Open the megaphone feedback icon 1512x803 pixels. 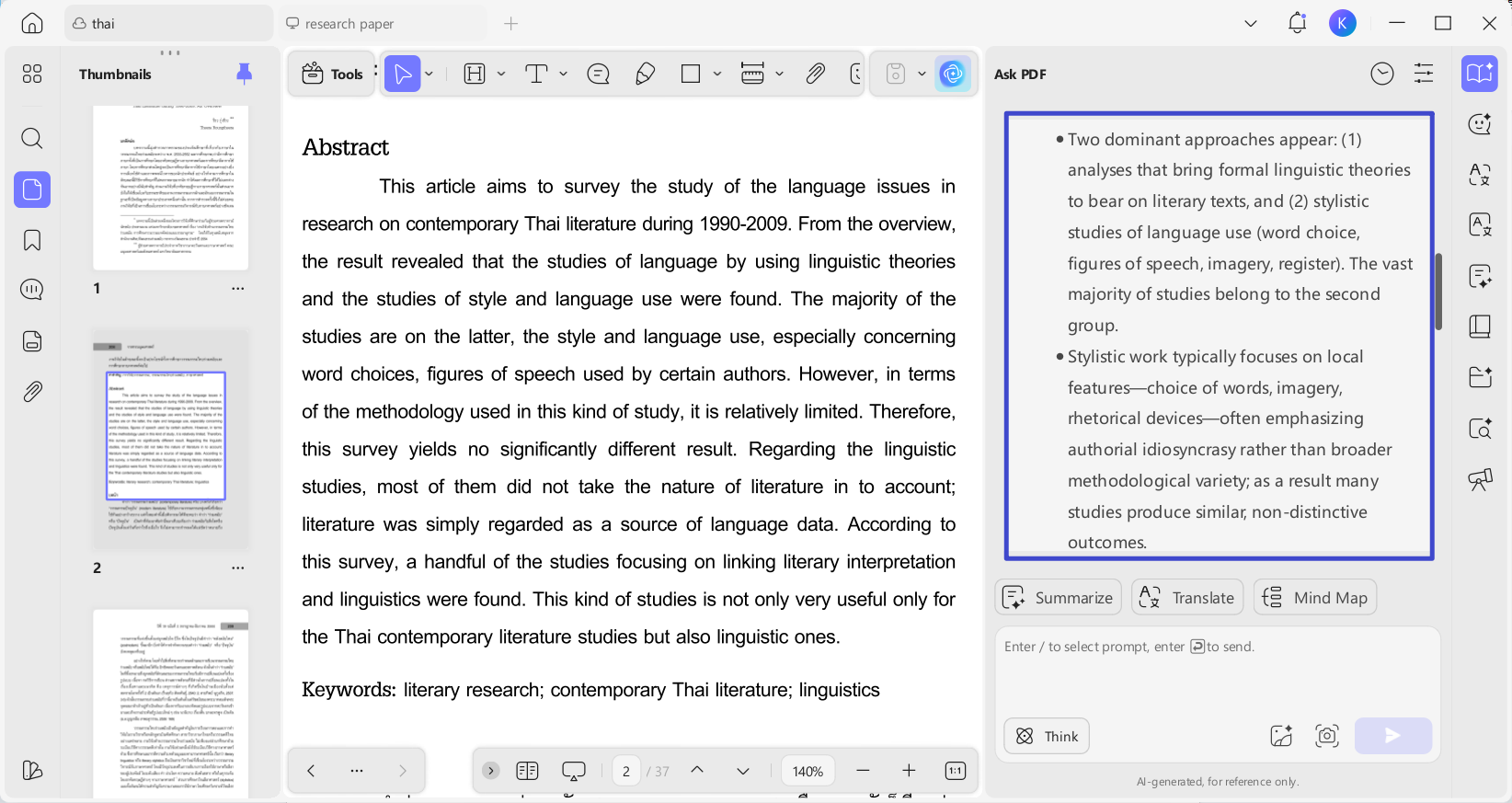[1480, 478]
